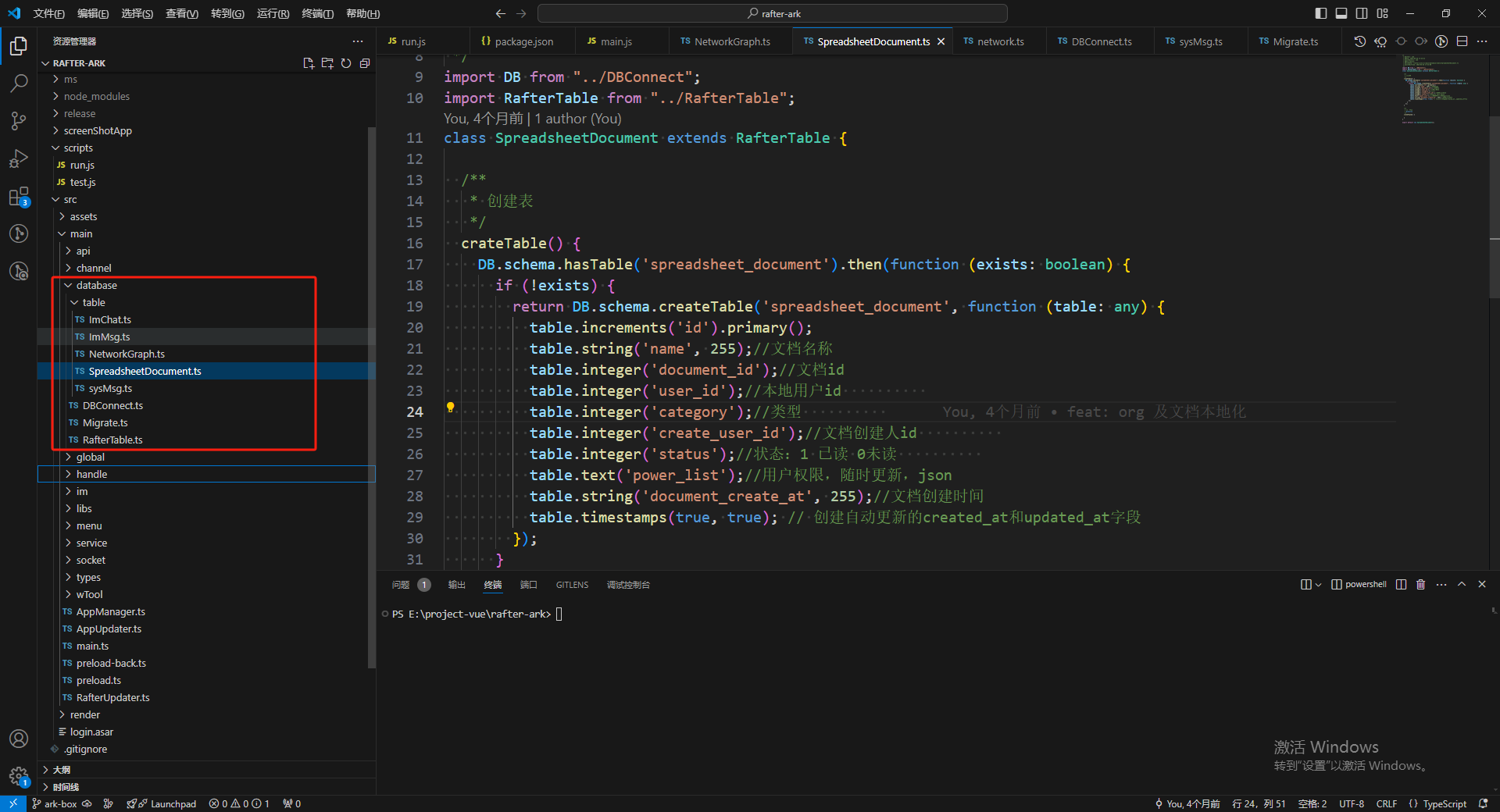Maximize the terminal panel with chevron up
The width and height of the screenshot is (1500, 812).
pos(1462,584)
